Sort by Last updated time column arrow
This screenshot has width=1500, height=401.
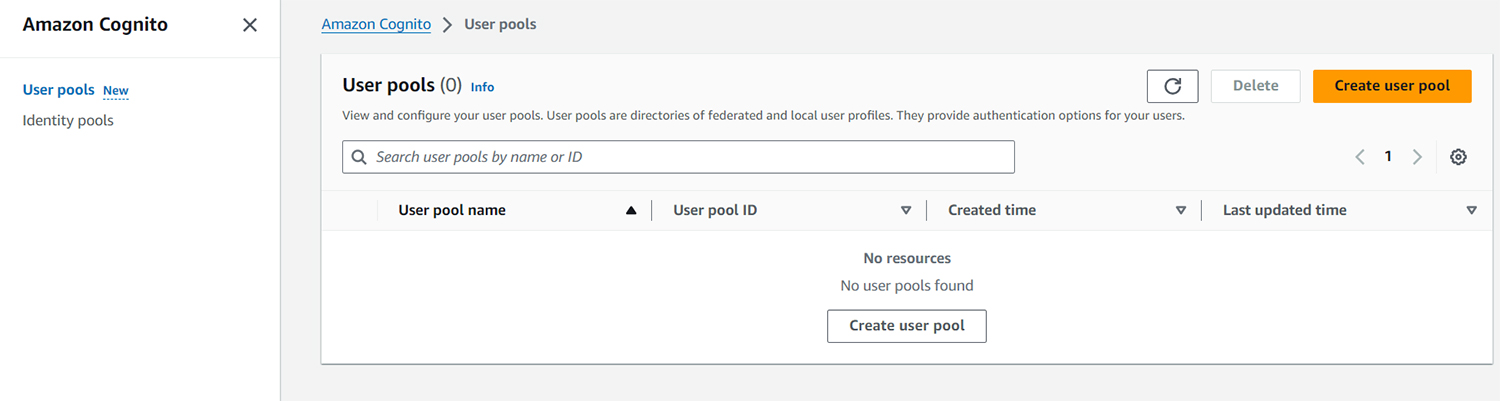[x=1471, y=210]
